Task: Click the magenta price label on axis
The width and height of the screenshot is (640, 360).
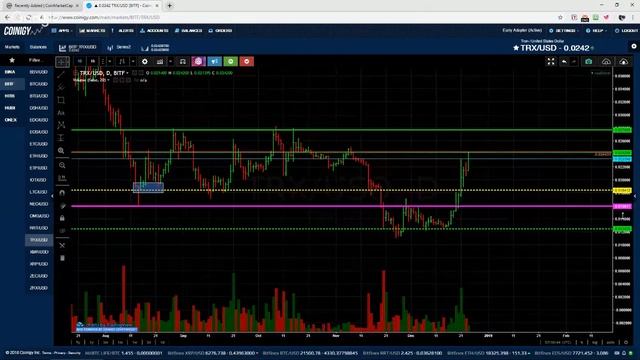Action: pos(622,207)
